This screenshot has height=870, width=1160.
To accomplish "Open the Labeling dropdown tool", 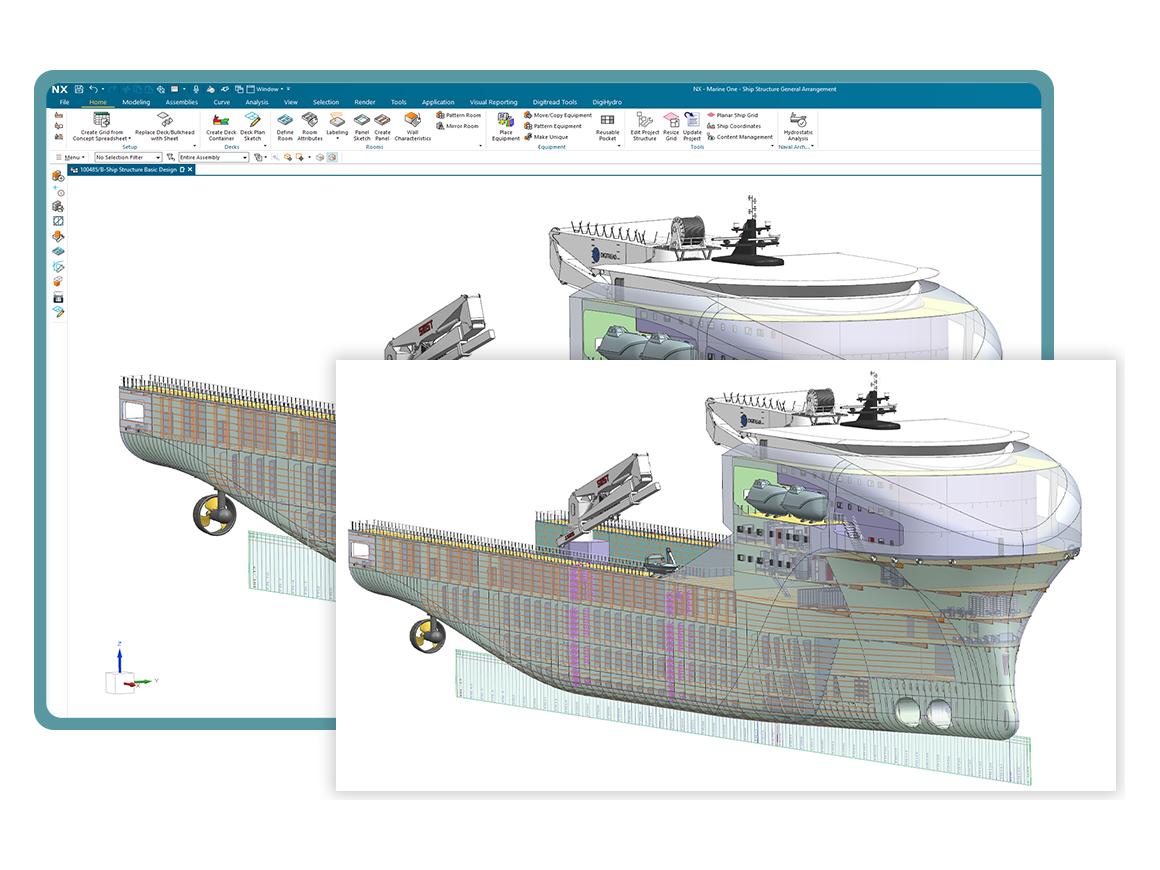I will click(337, 127).
